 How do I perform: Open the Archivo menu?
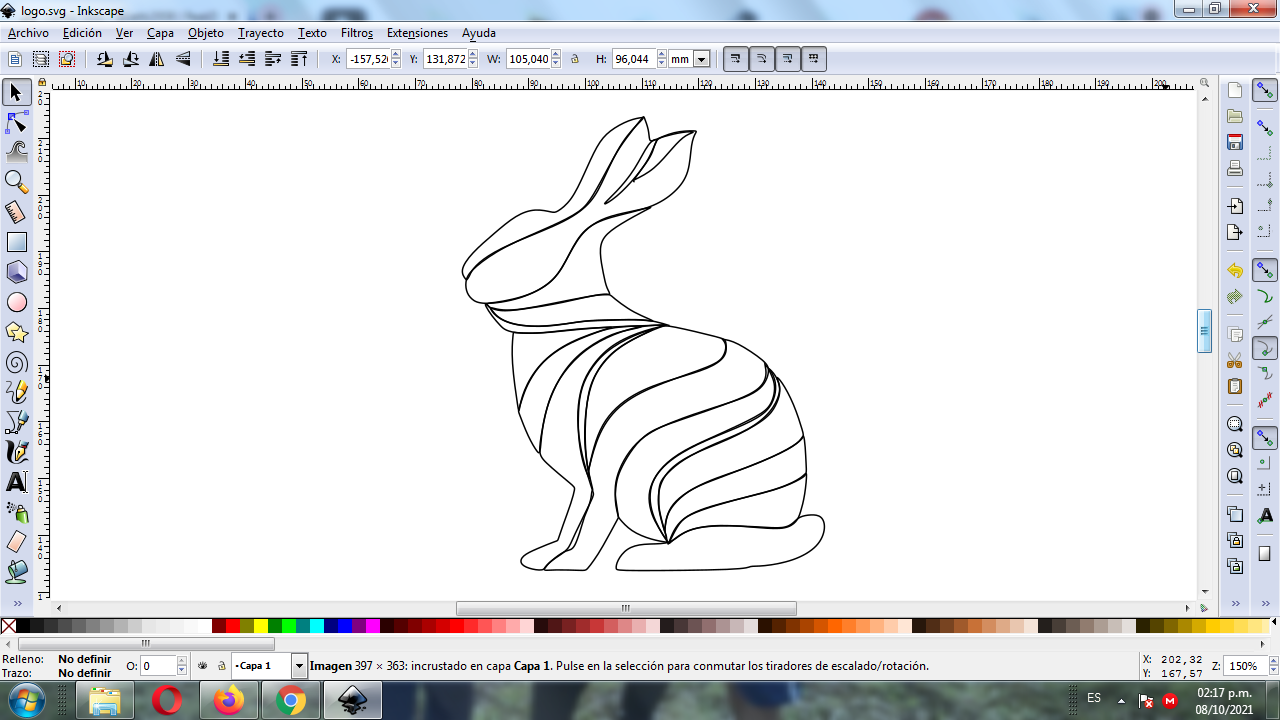(28, 33)
